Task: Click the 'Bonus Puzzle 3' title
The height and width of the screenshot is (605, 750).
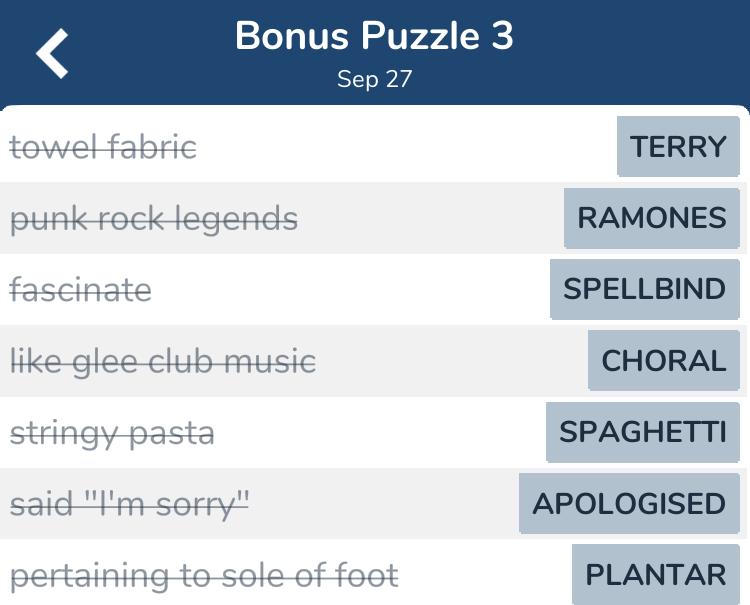Action: (374, 37)
